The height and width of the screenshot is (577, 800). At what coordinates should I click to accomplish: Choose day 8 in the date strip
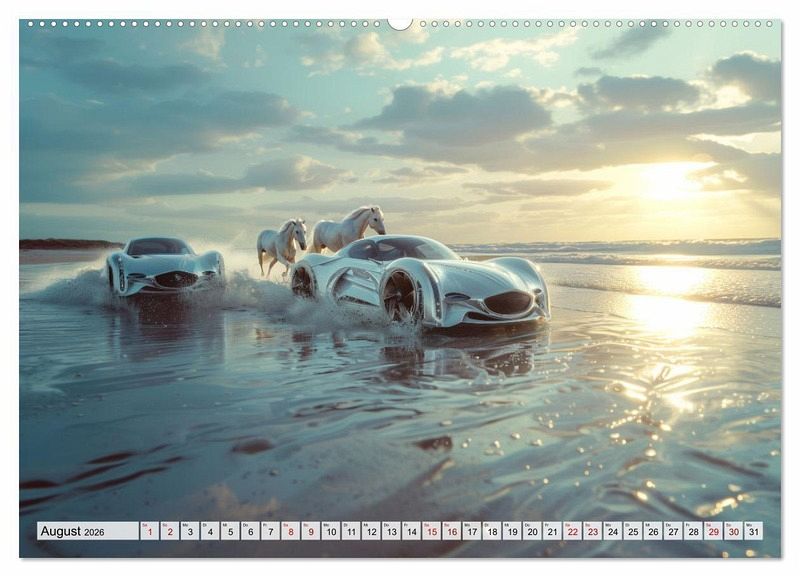click(290, 531)
